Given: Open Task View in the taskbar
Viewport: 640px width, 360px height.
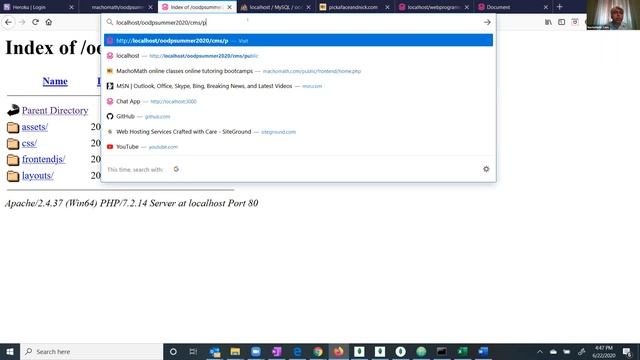Looking at the screenshot, I should (x=193, y=351).
